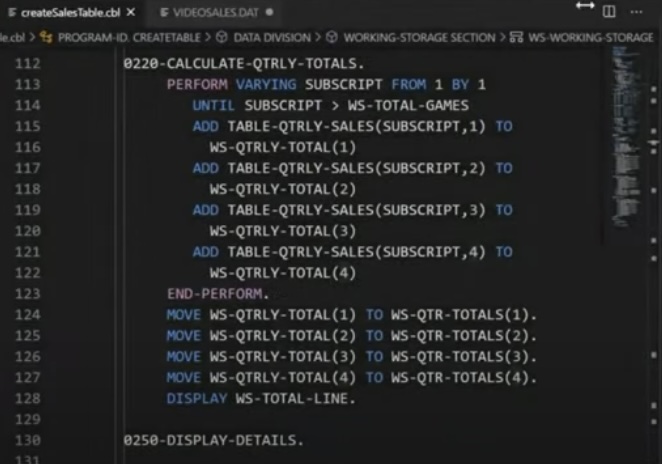Screen dimensions: 662x464
Task: Click WS-QTRLY-TOTAL(1) on line 116
Action: coord(283,147)
